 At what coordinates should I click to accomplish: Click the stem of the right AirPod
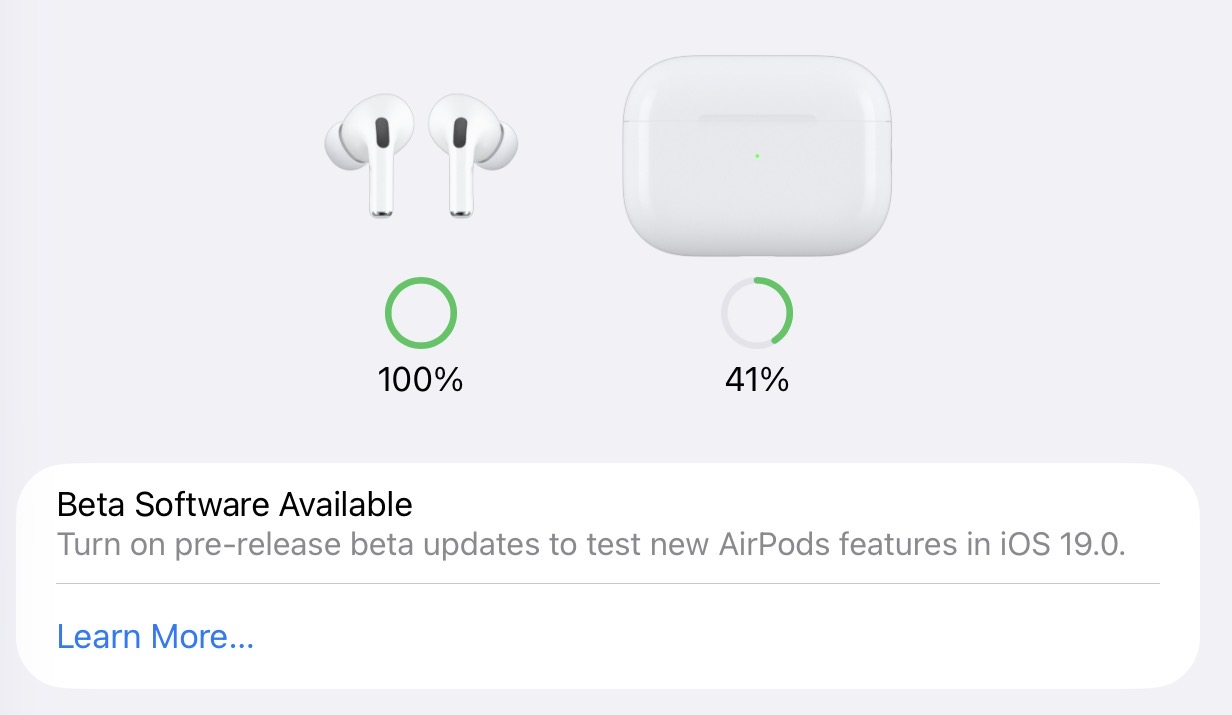pyautogui.click(x=461, y=190)
